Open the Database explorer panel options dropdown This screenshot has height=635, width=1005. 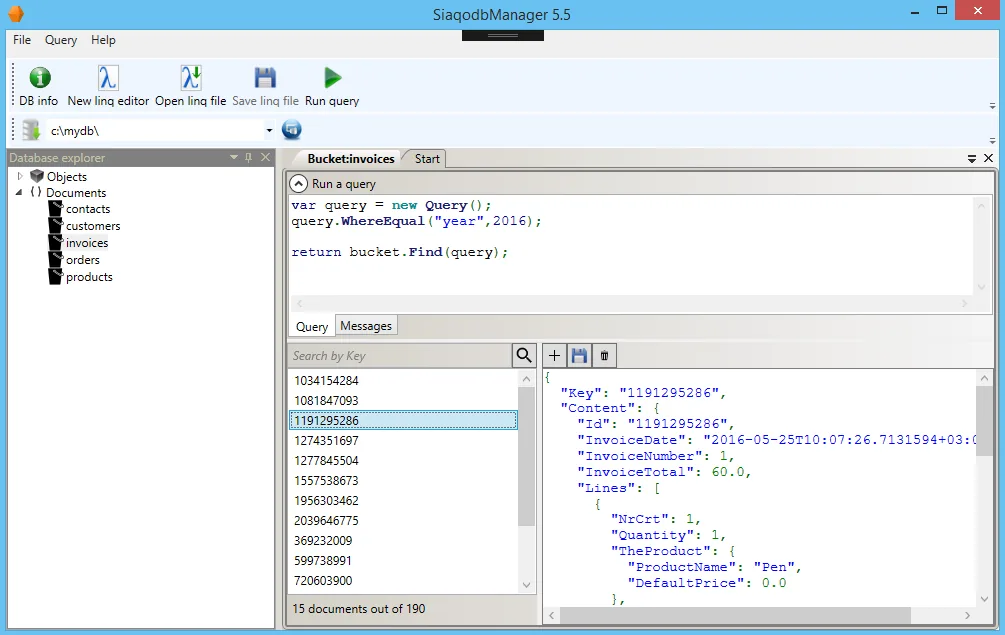tap(234, 158)
